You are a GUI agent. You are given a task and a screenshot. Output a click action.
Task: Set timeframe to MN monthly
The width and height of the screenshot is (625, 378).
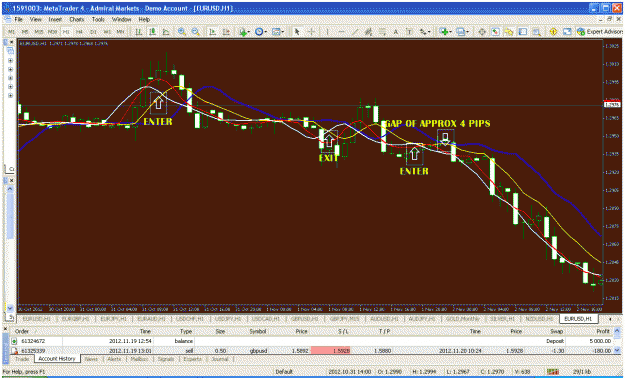pos(120,32)
